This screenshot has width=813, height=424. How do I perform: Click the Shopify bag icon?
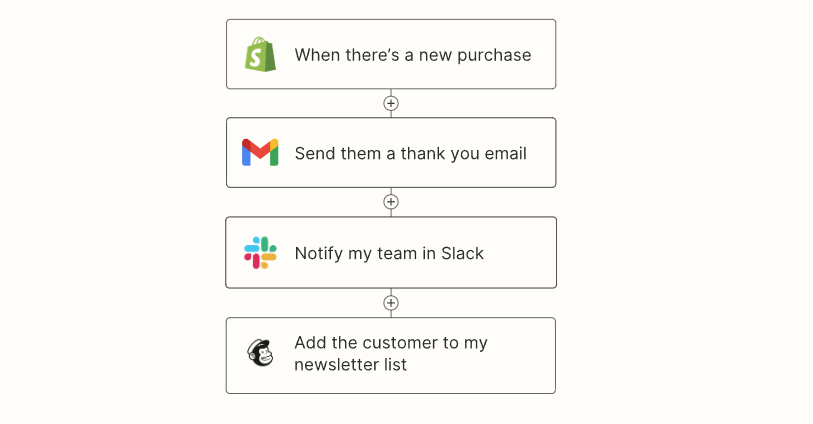[x=260, y=54]
